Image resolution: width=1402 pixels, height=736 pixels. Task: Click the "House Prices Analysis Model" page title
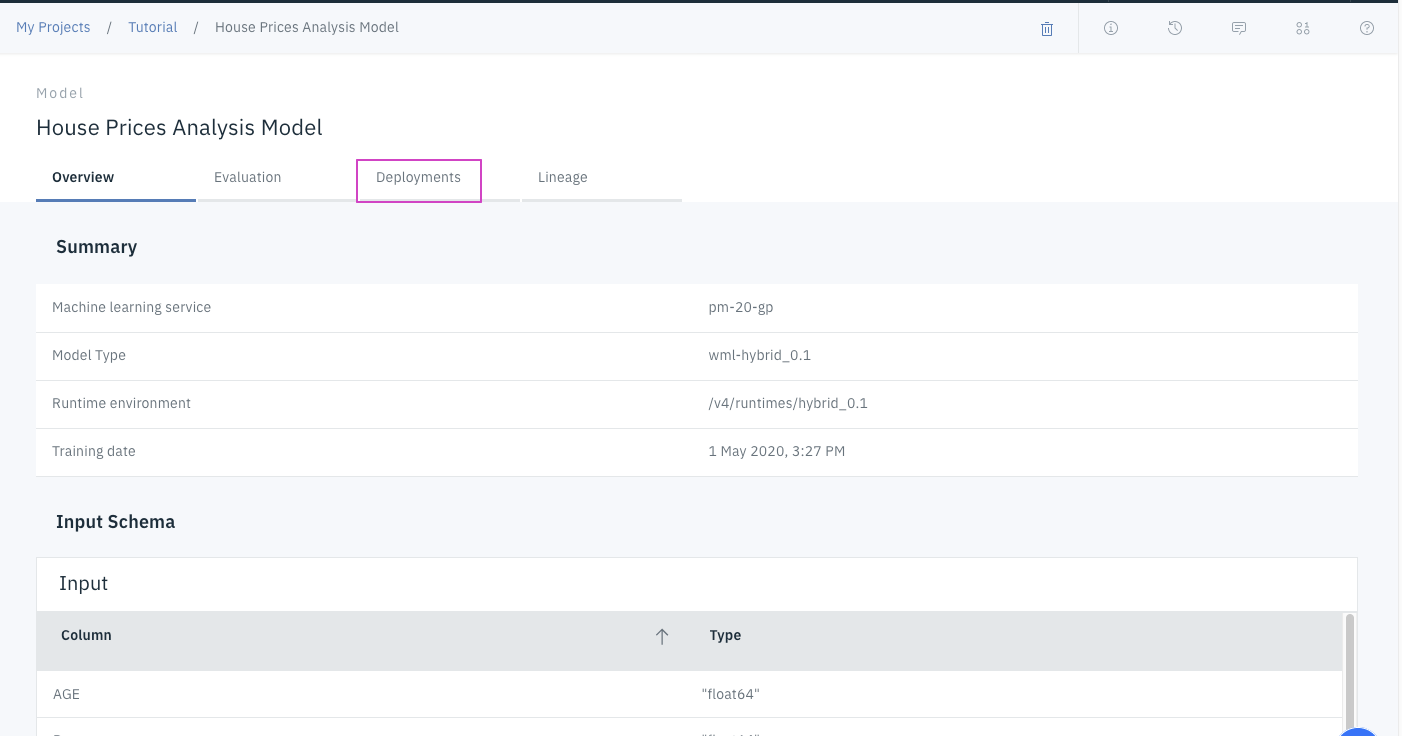pos(179,127)
